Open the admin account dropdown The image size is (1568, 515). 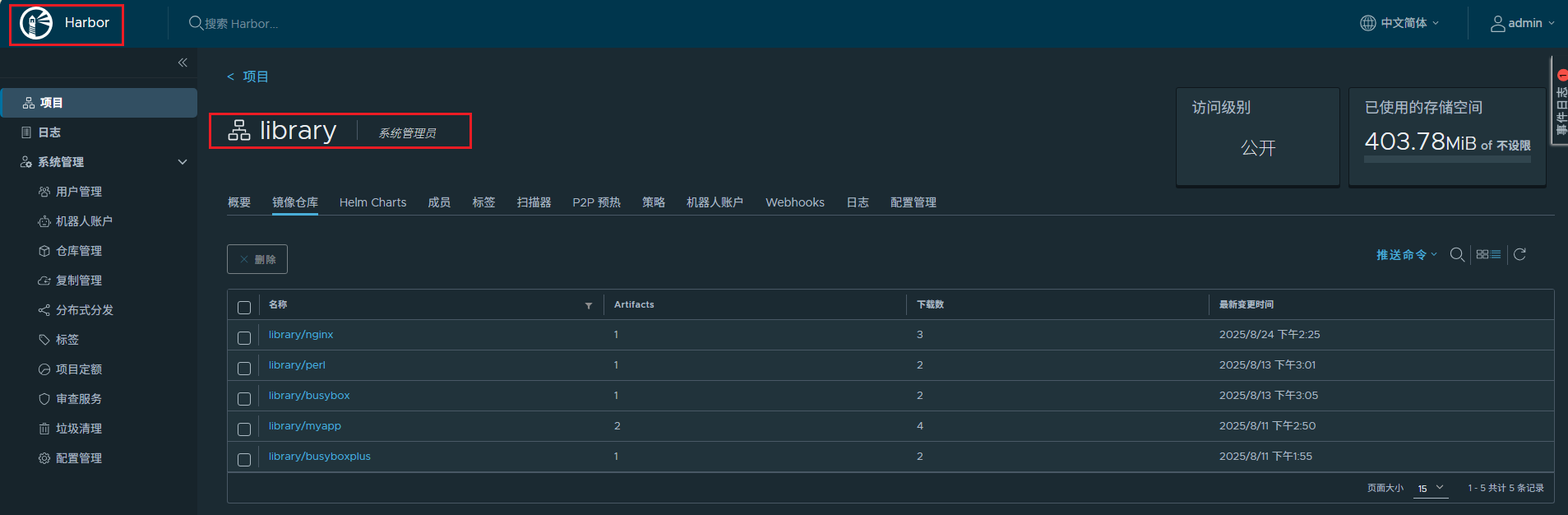pos(1523,23)
